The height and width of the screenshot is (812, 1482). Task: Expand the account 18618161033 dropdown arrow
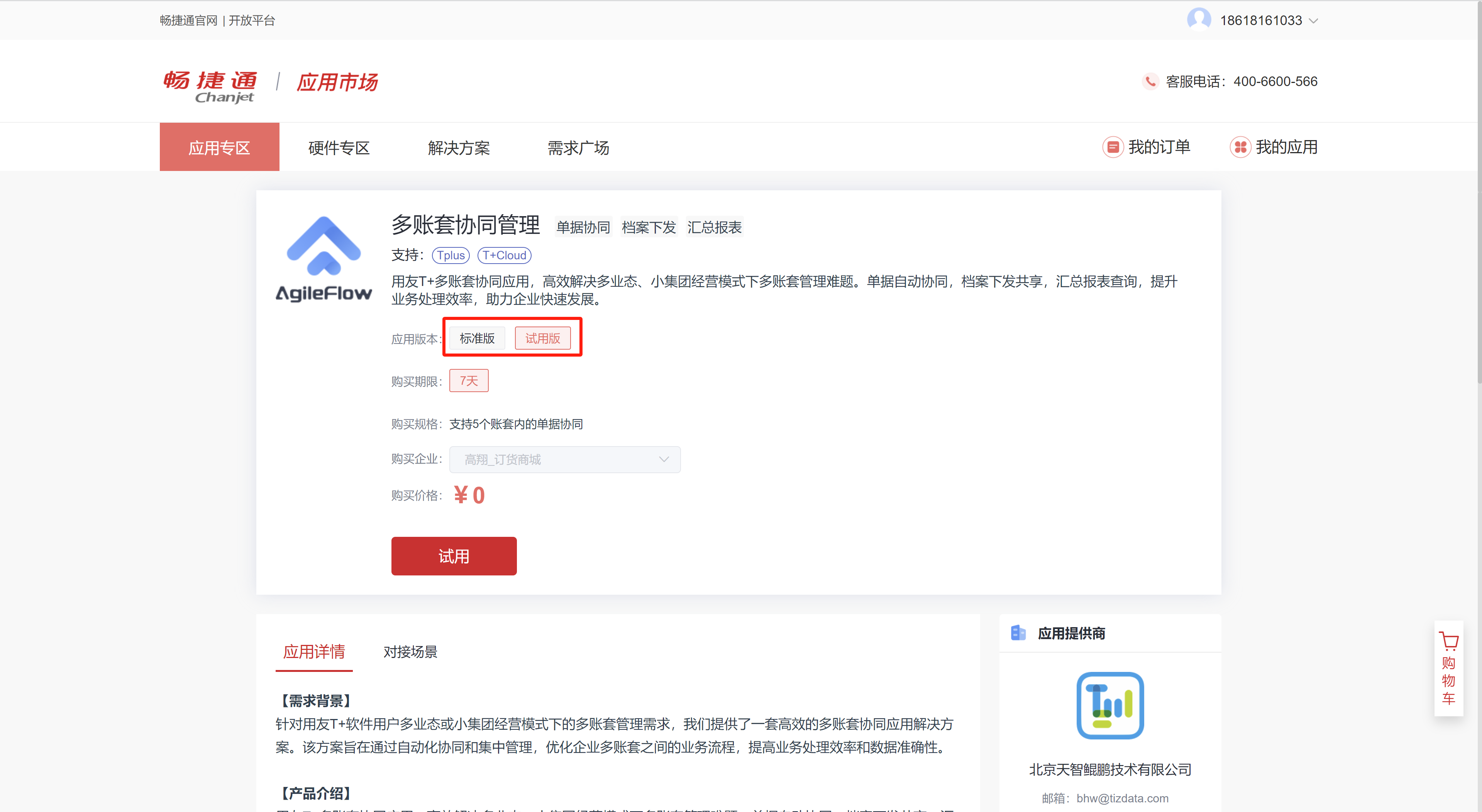click(x=1313, y=21)
